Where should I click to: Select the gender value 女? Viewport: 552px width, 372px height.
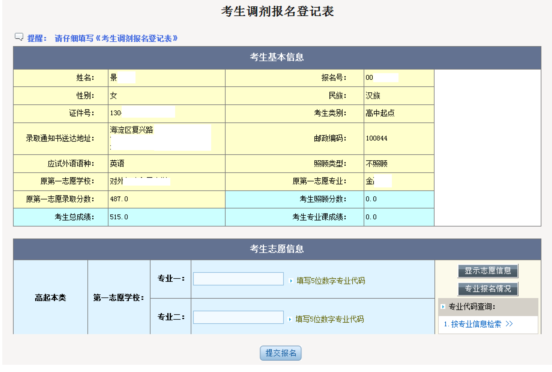(113, 96)
